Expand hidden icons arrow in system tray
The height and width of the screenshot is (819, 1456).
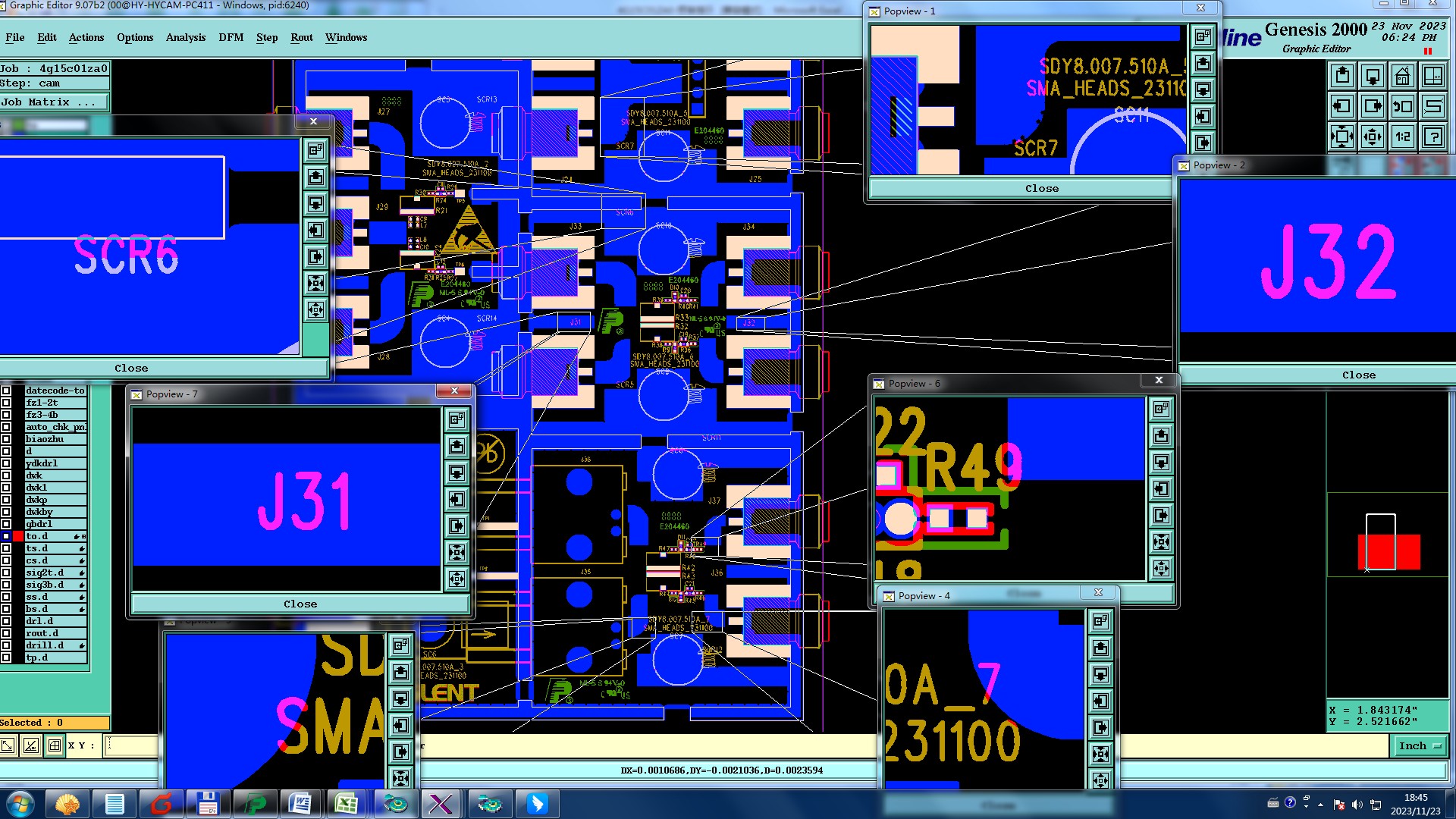pos(1320,804)
